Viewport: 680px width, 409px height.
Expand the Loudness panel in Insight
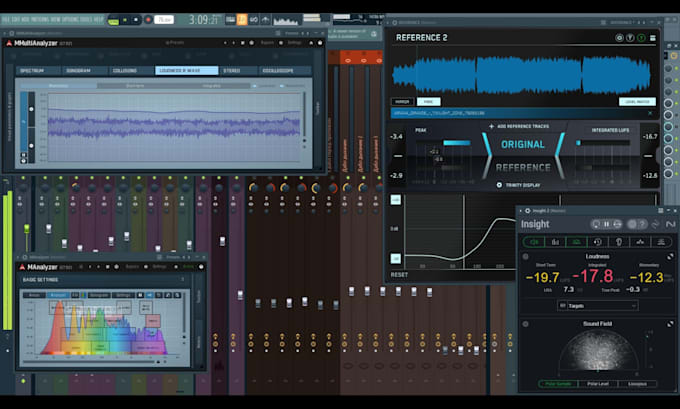670,256
